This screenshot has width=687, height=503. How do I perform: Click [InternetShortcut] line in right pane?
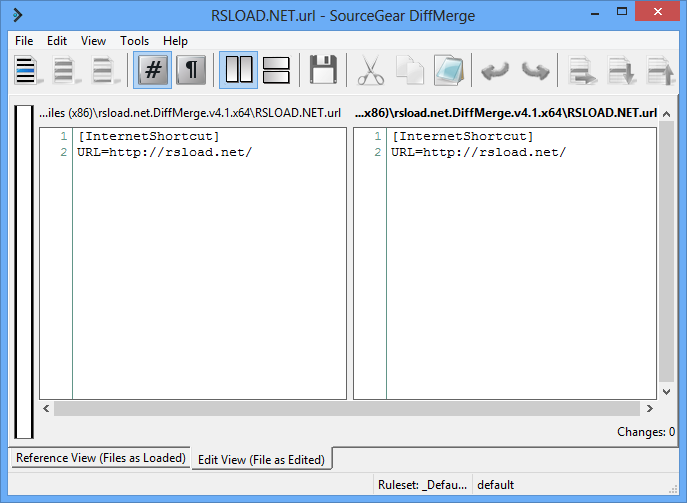(463, 136)
